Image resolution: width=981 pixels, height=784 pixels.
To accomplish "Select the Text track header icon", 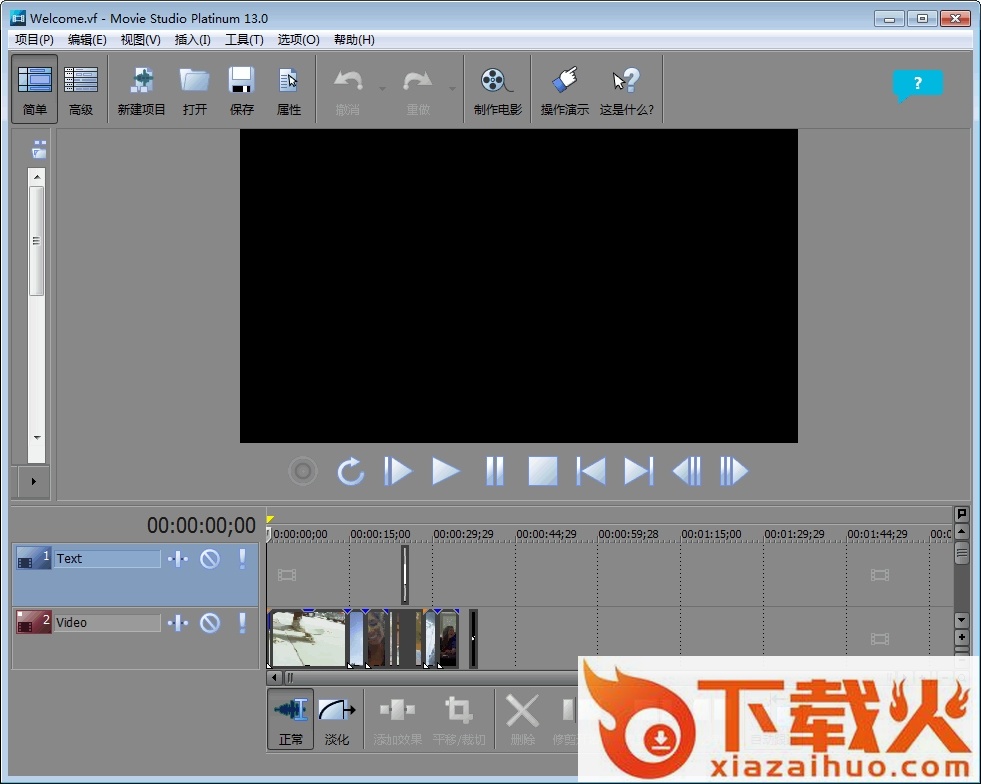I will [33, 558].
